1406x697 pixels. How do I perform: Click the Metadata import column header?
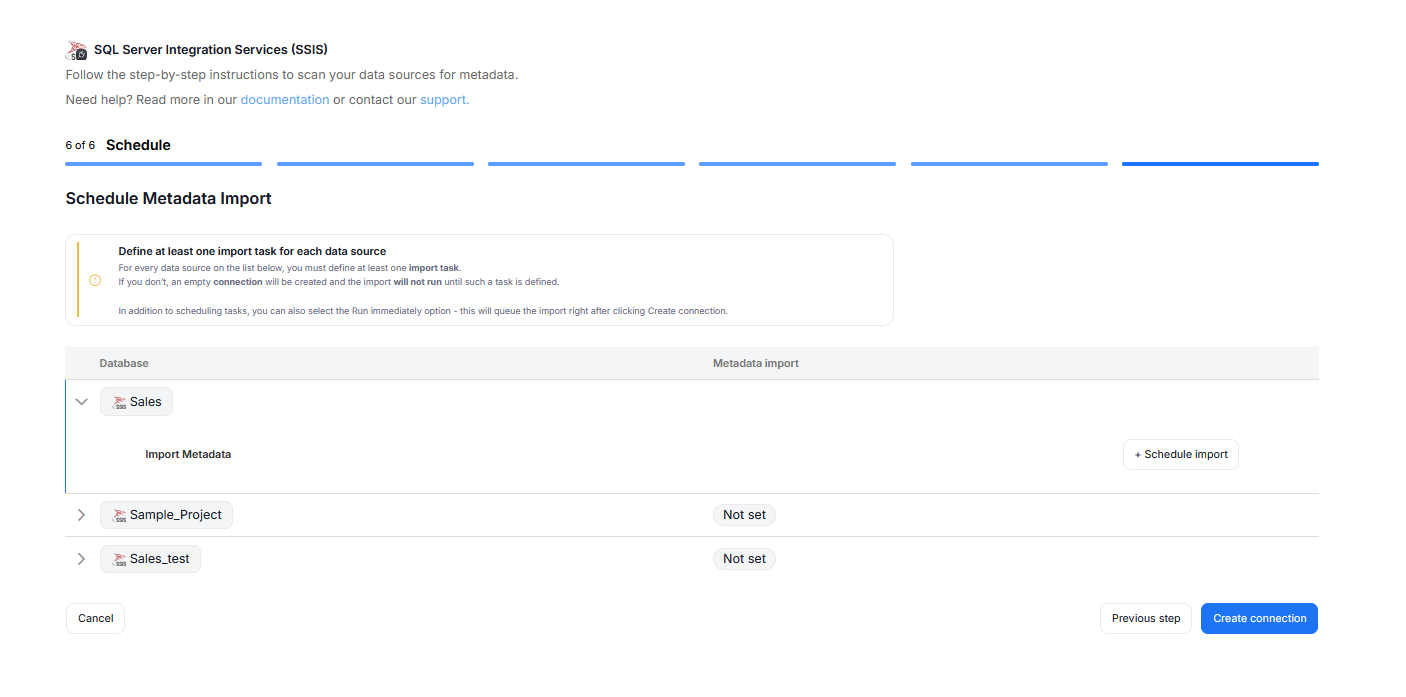[755, 363]
